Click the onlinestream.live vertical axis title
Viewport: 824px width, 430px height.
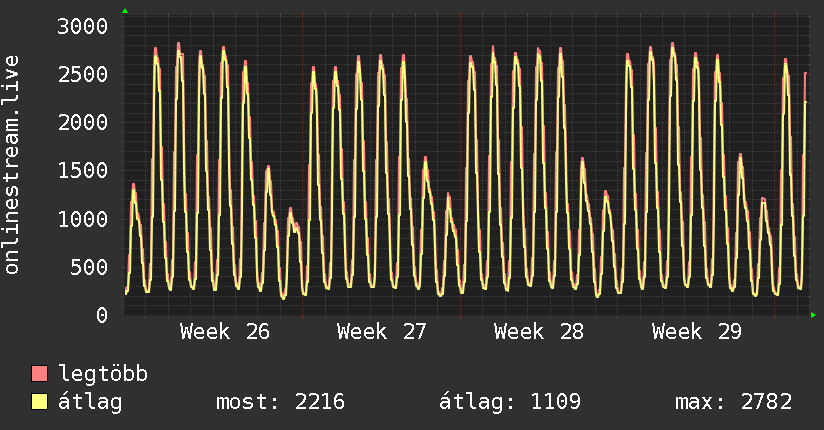tap(12, 165)
